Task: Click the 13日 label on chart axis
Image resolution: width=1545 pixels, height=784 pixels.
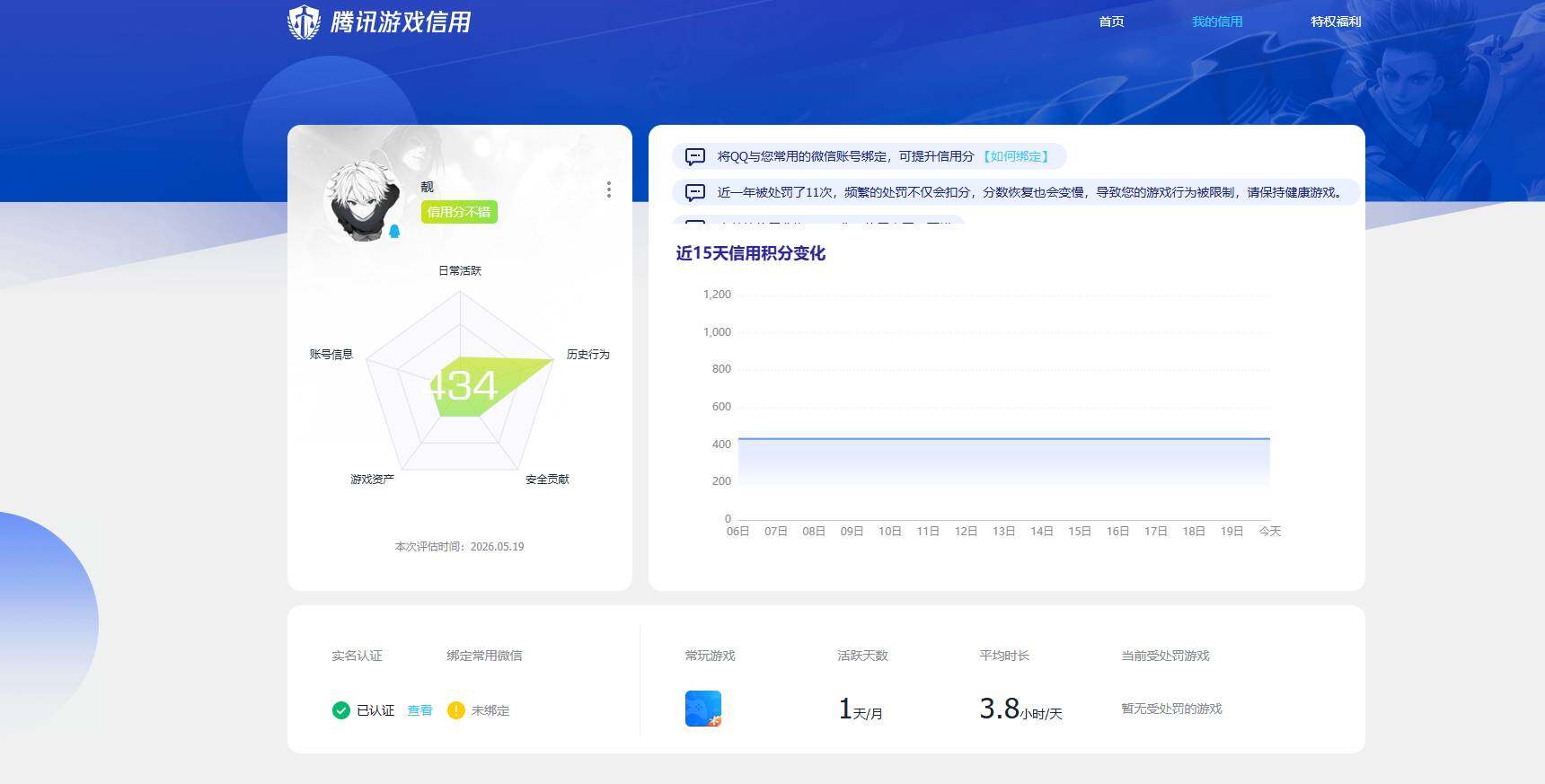Action: [x=1003, y=531]
